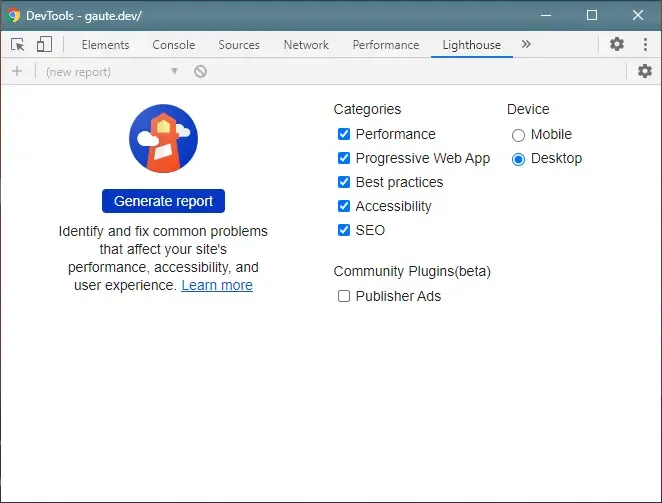Activate the inspect element picker icon
662x503 pixels.
tap(18, 44)
